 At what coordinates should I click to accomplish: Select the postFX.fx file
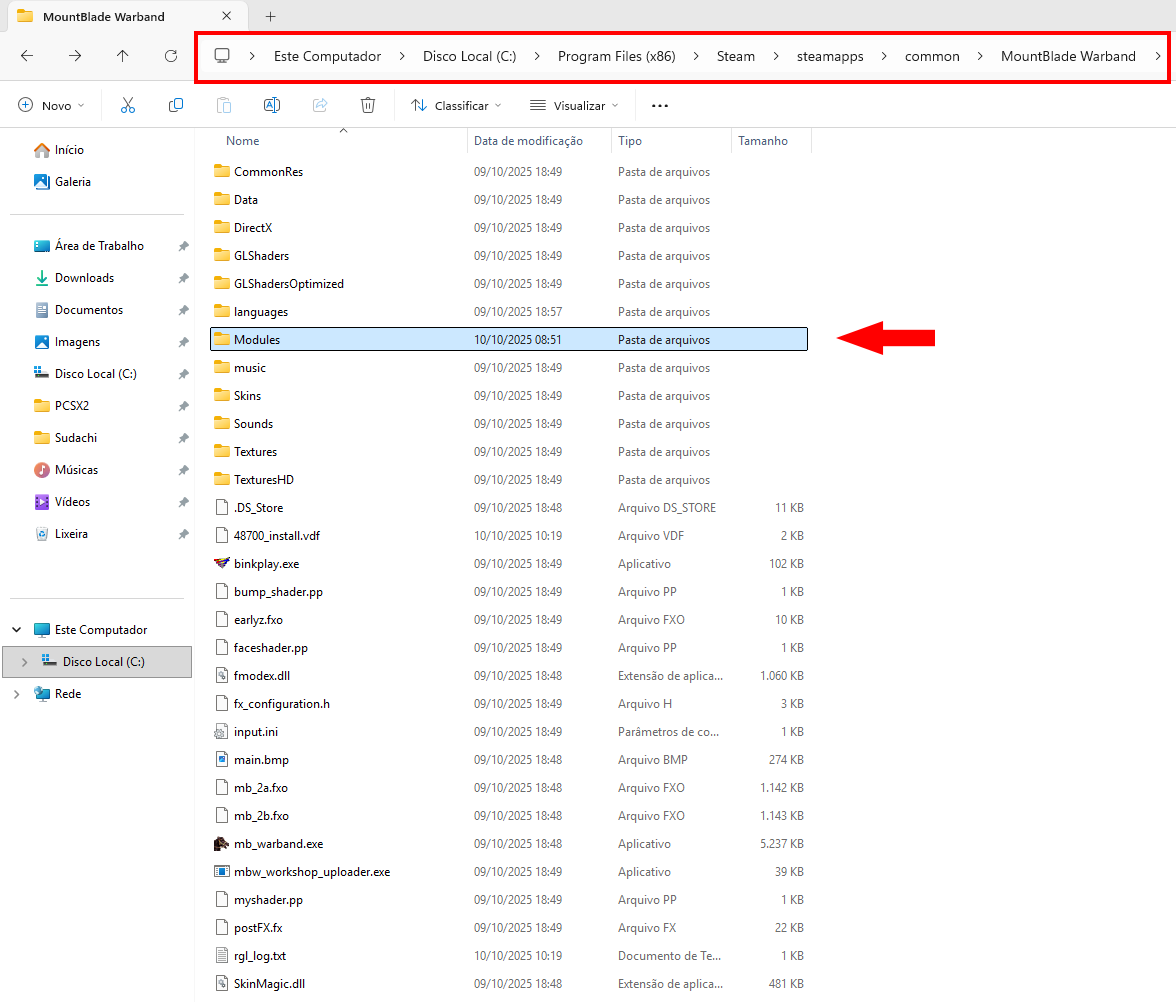(509, 928)
